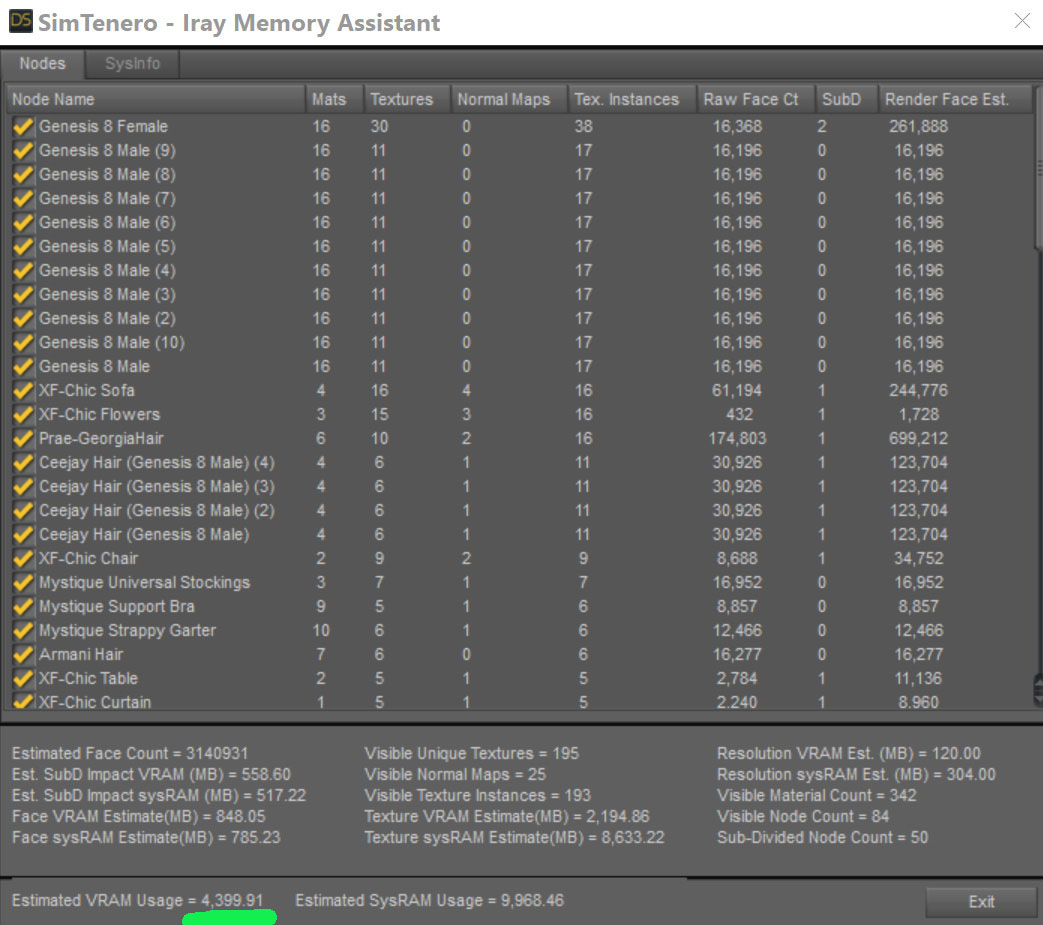
Task: Toggle checkbox for Genesis 8 Male (3)
Action: (x=23, y=295)
